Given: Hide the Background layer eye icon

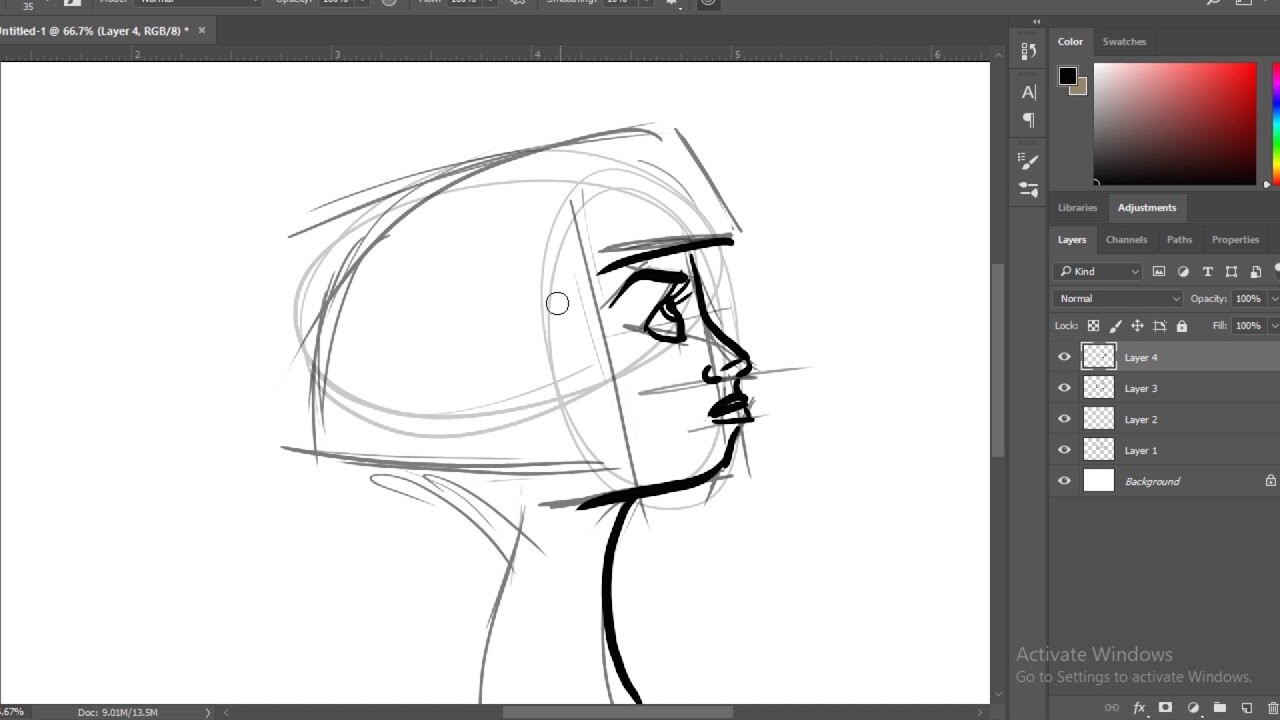Looking at the screenshot, I should (1064, 481).
